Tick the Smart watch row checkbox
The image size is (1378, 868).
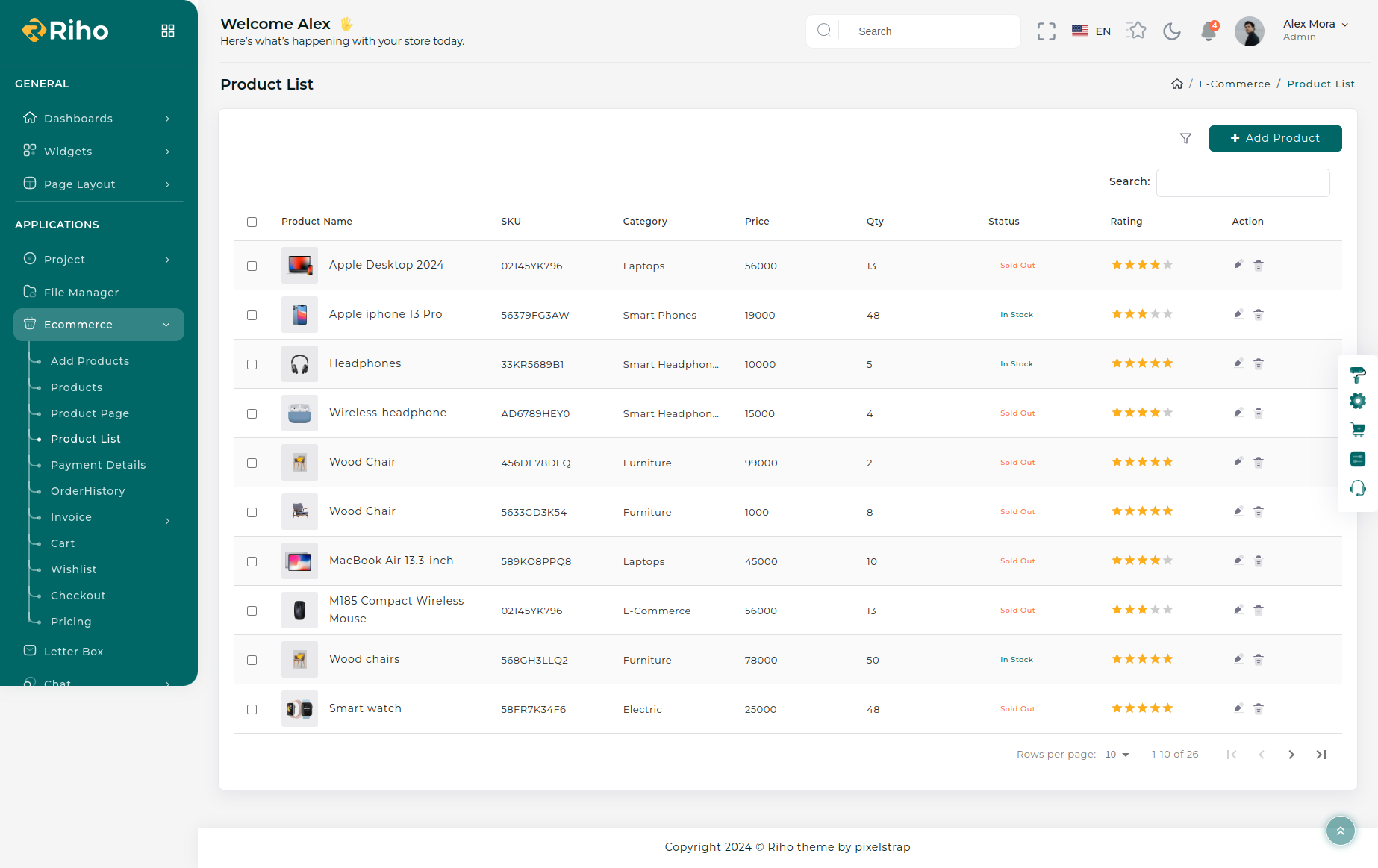coord(252,710)
